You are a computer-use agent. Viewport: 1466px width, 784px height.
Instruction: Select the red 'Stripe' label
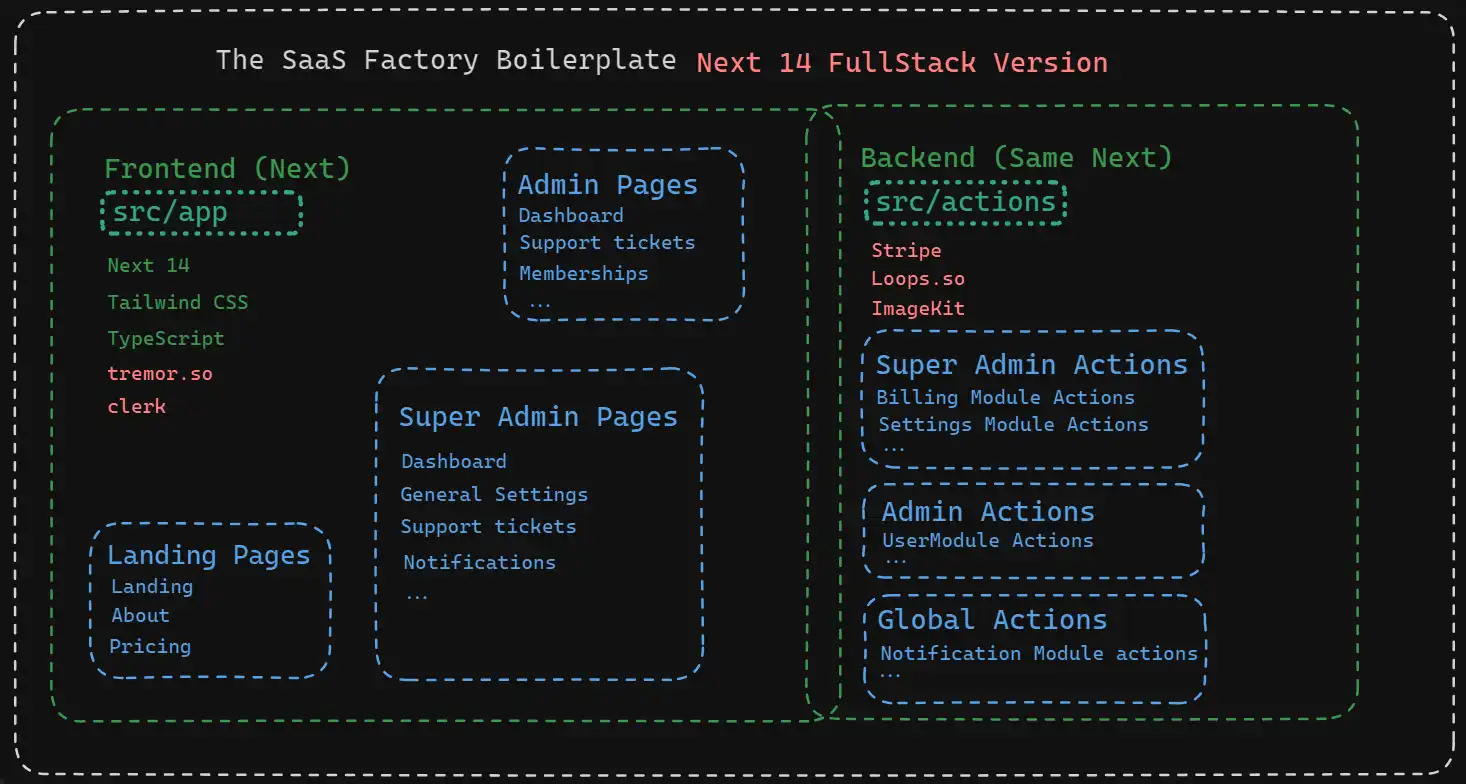point(906,250)
